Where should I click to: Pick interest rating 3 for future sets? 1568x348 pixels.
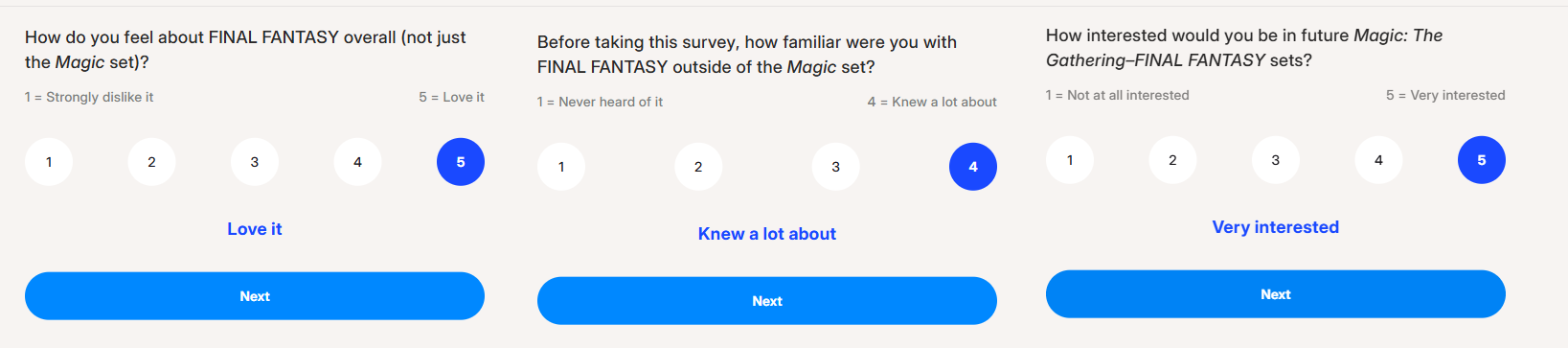[1276, 160]
